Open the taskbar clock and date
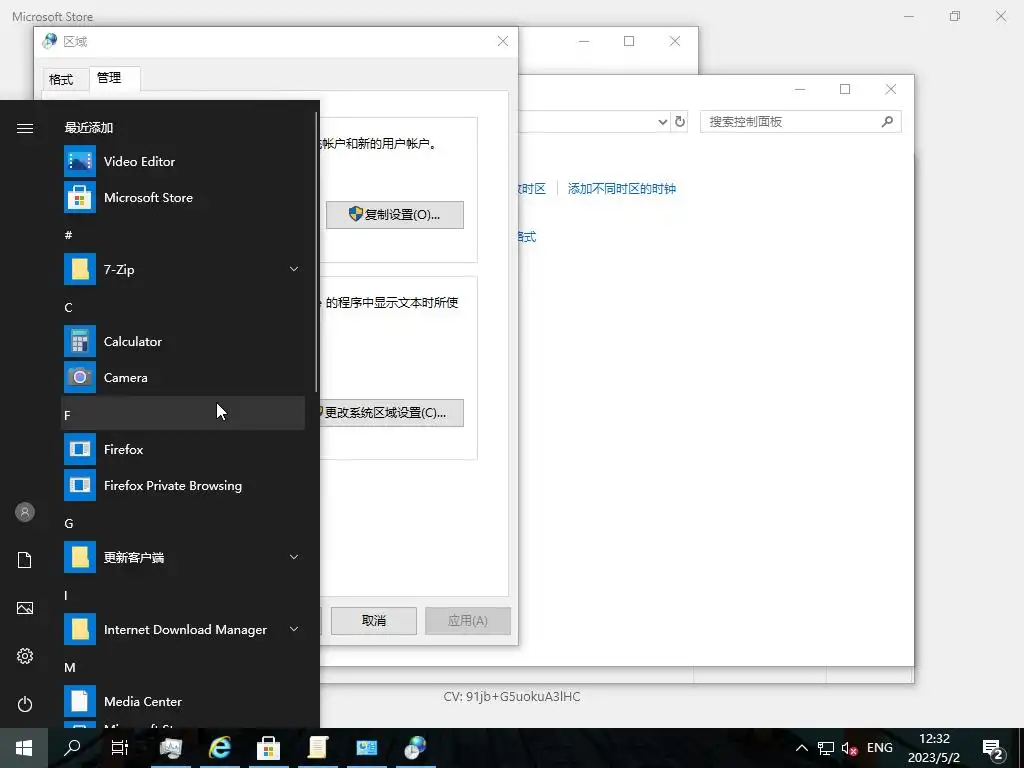The width and height of the screenshot is (1024, 768). [934, 748]
